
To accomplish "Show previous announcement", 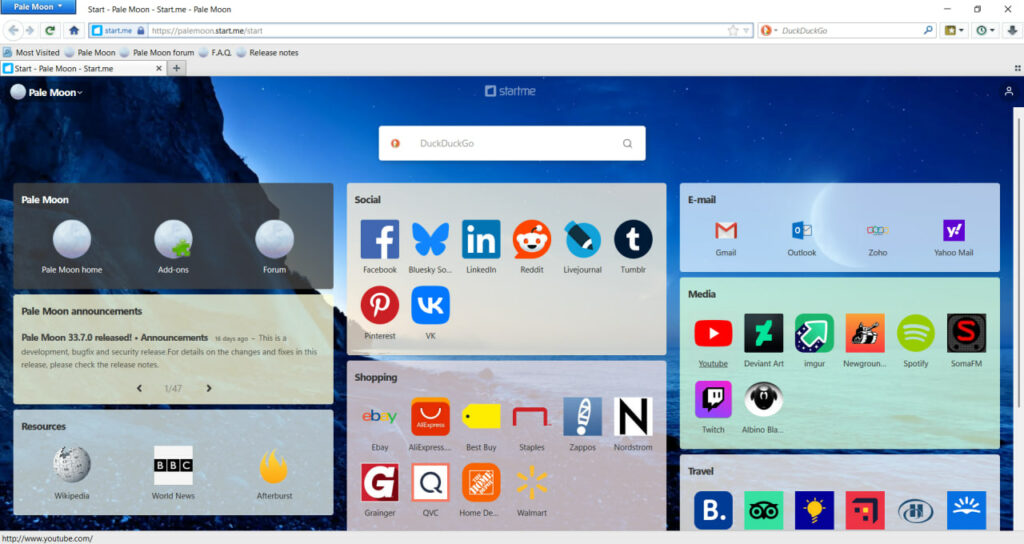I will pyautogui.click(x=139, y=388).
